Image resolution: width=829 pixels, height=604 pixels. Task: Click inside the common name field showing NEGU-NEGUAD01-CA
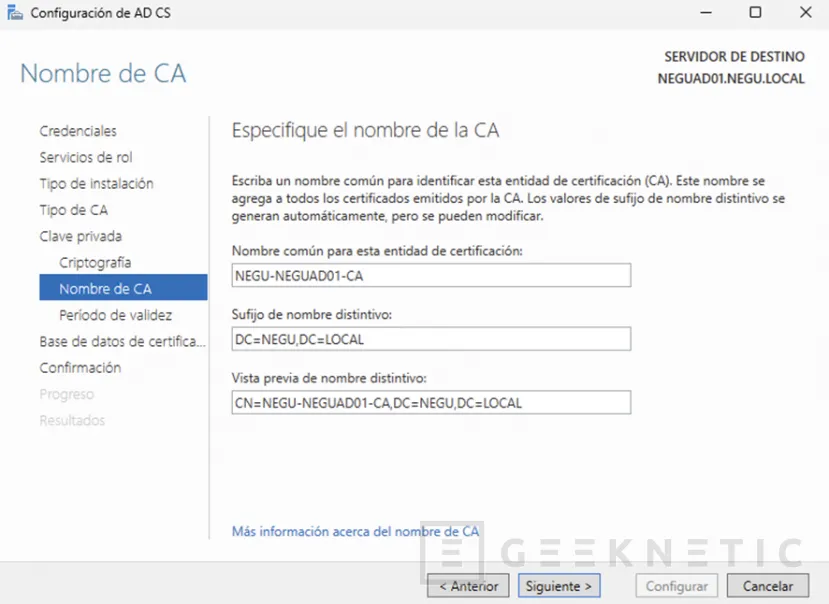click(x=430, y=275)
